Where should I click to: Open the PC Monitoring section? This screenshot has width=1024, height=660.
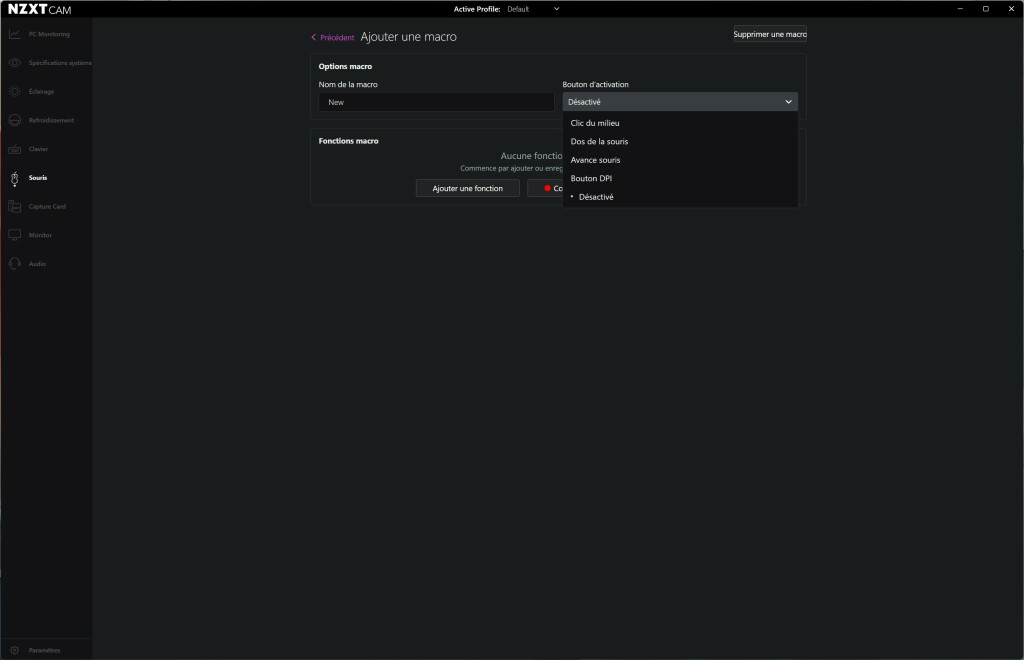45,33
